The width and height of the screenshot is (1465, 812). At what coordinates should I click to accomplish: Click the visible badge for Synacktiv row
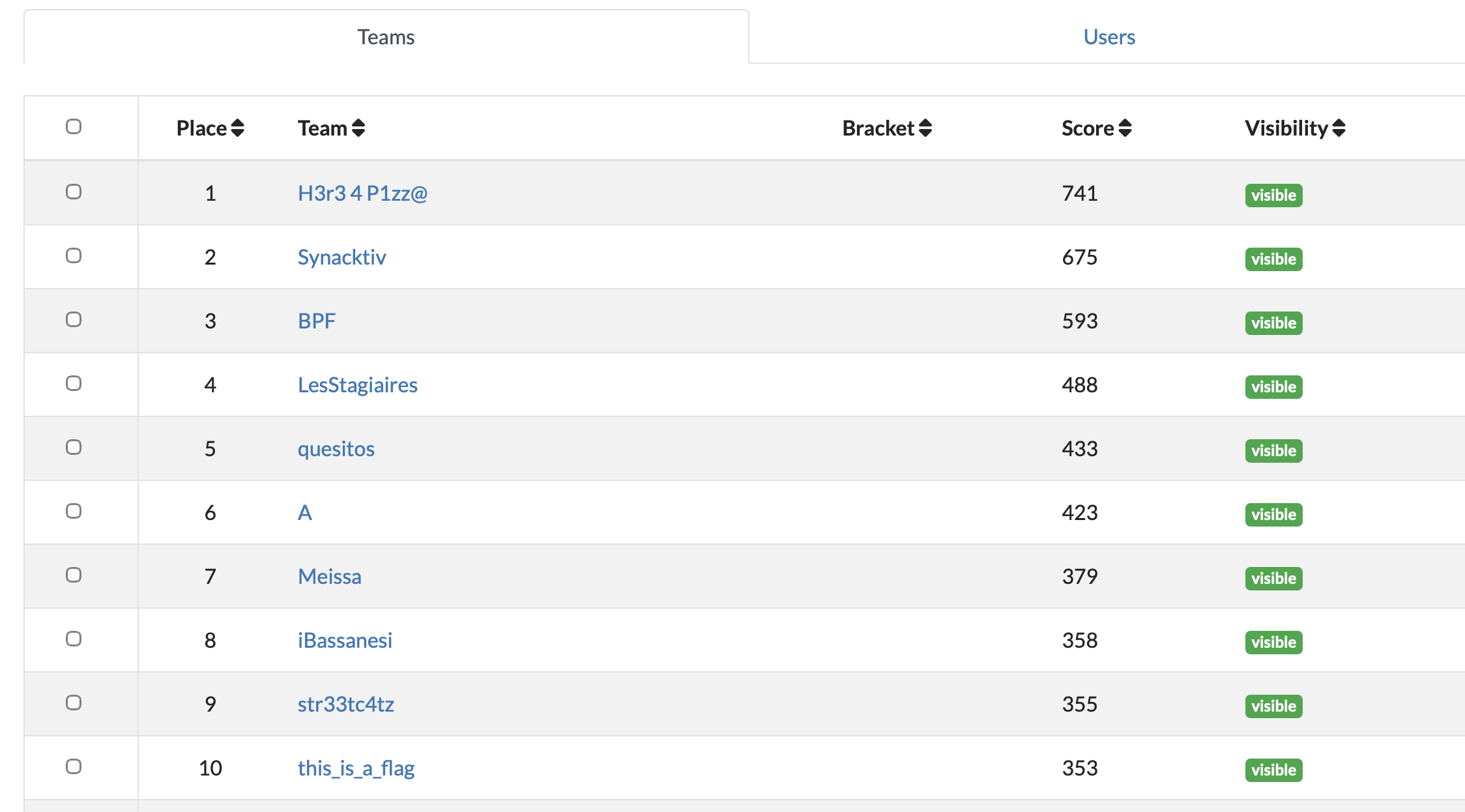[1273, 259]
